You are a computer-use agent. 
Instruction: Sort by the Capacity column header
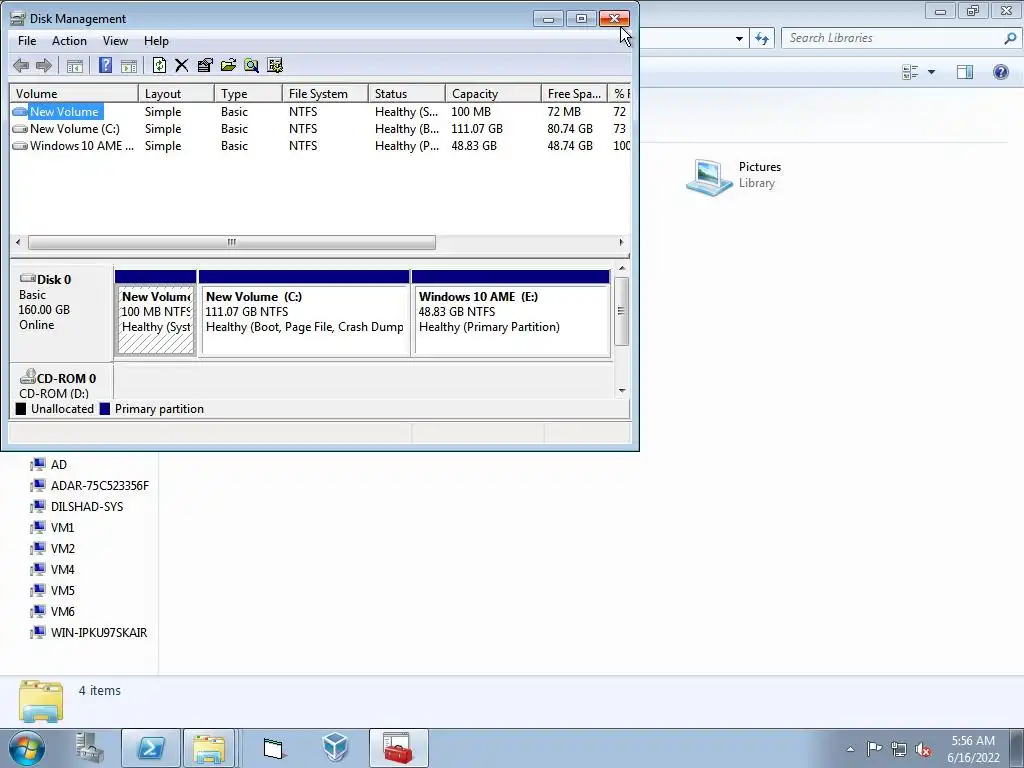tap(493, 93)
